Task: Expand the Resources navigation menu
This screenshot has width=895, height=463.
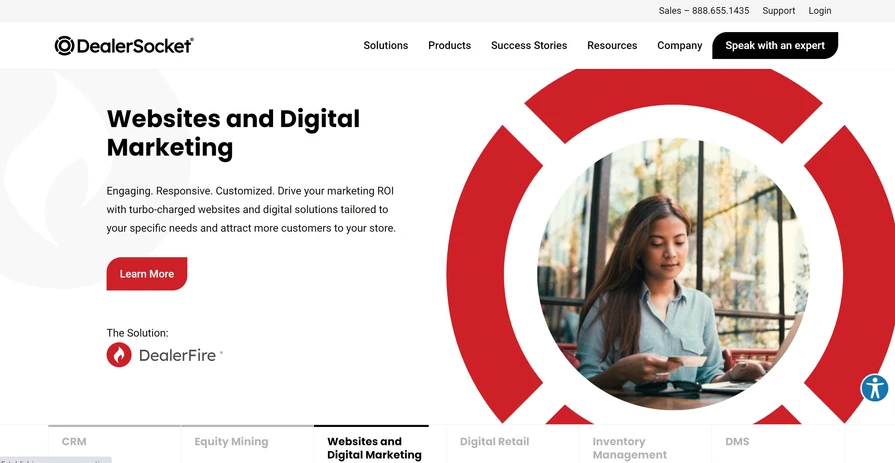Action: point(612,45)
